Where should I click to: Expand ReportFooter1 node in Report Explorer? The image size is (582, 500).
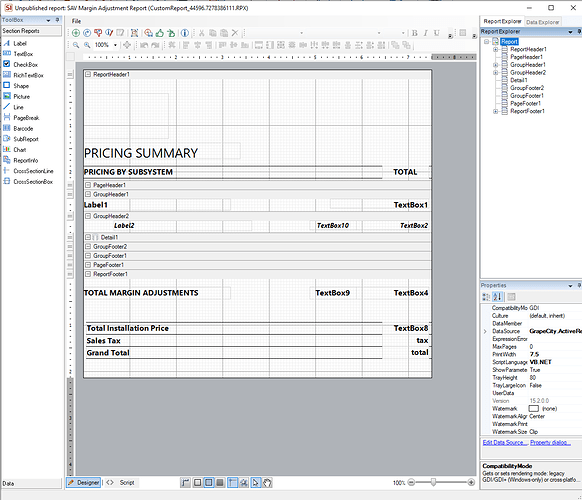496,111
